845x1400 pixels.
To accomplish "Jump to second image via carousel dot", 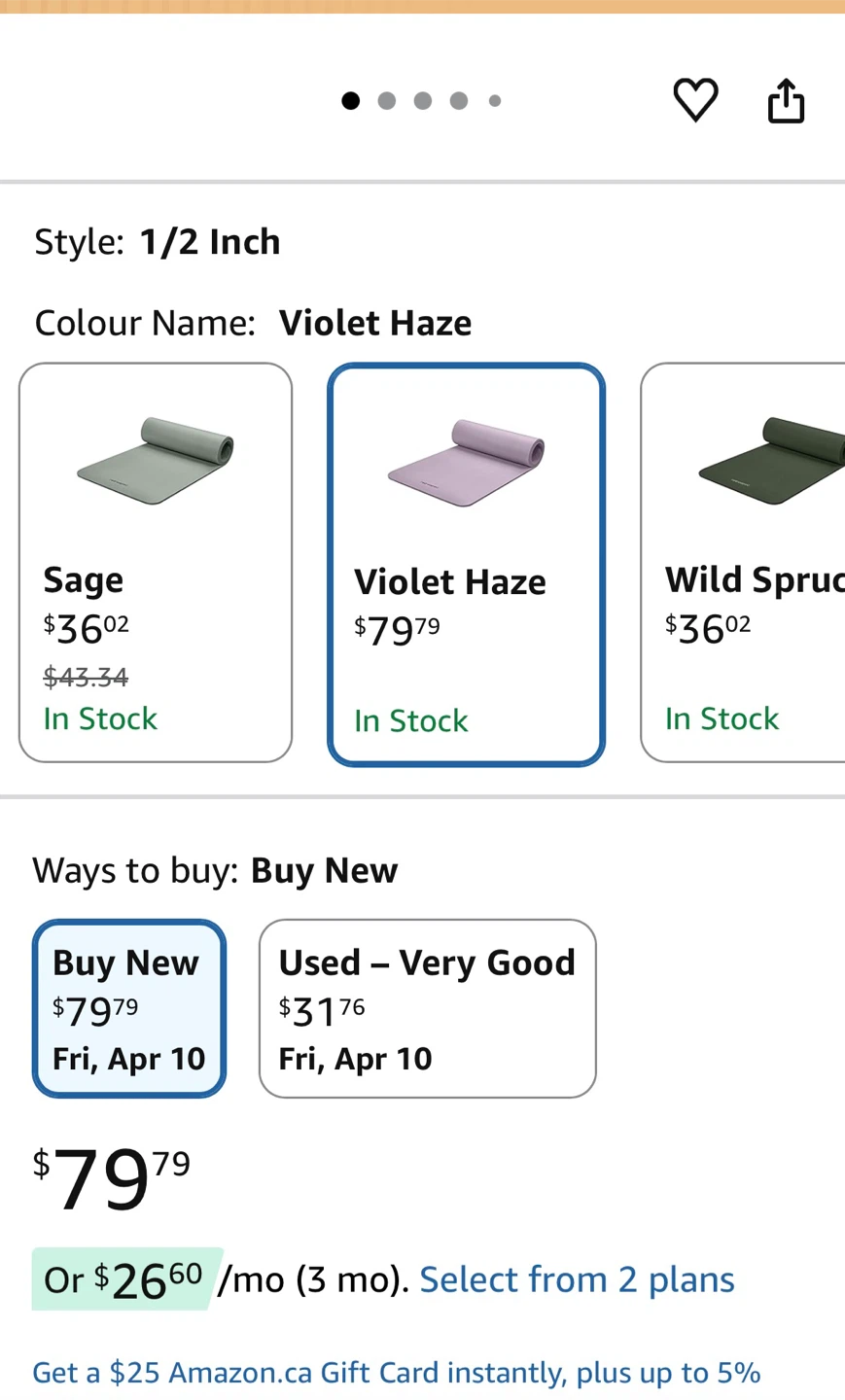I will [387, 101].
